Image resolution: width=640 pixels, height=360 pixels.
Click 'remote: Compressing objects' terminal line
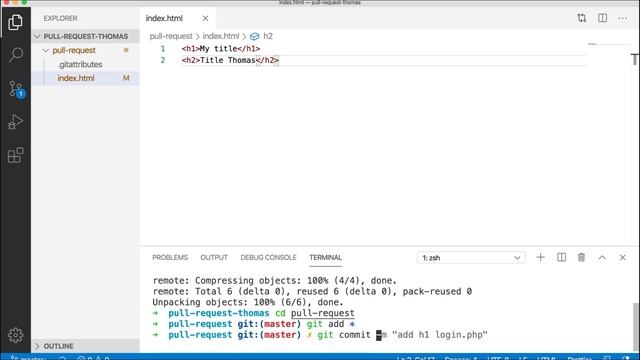point(274,281)
